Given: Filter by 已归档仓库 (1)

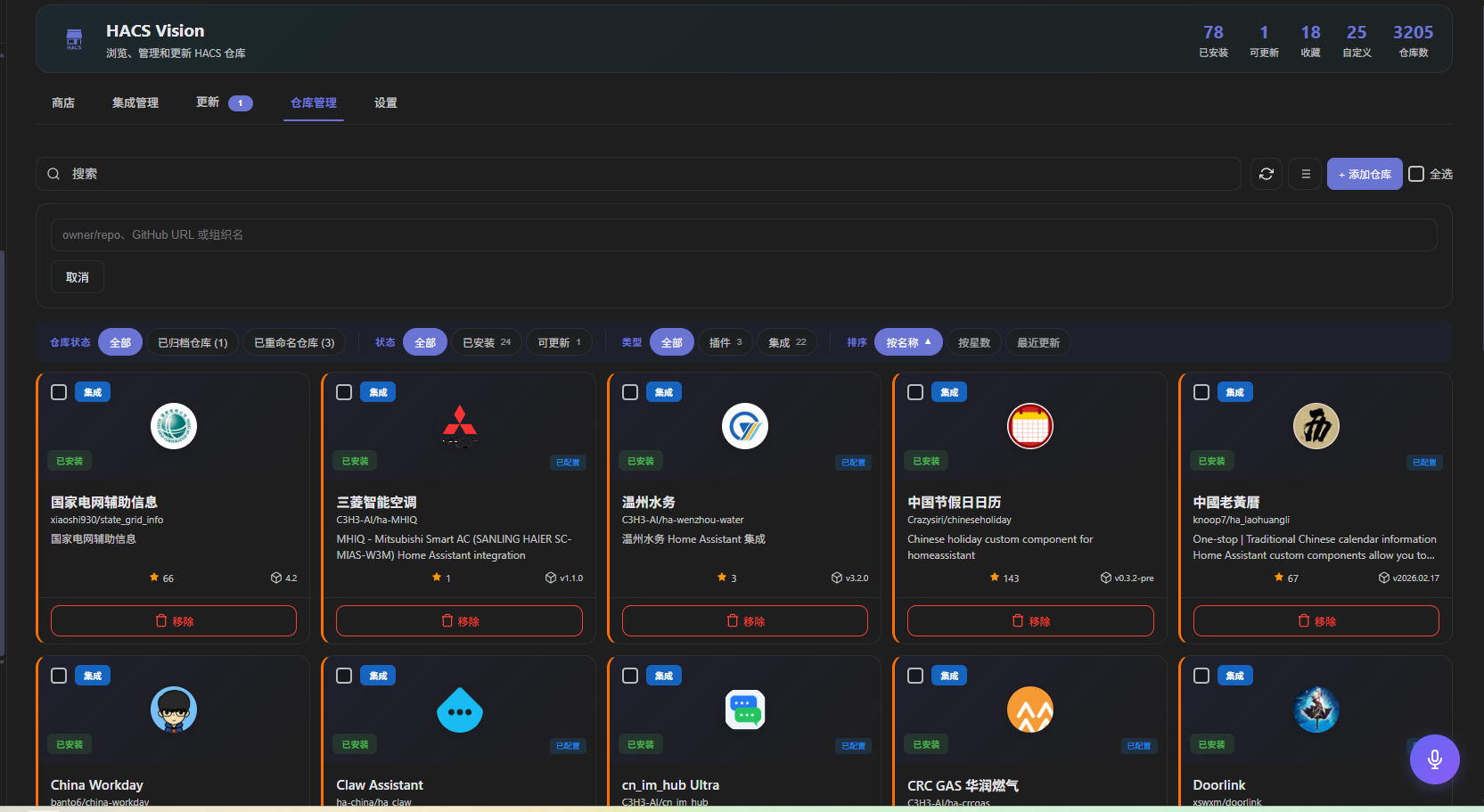Looking at the screenshot, I should pos(193,342).
